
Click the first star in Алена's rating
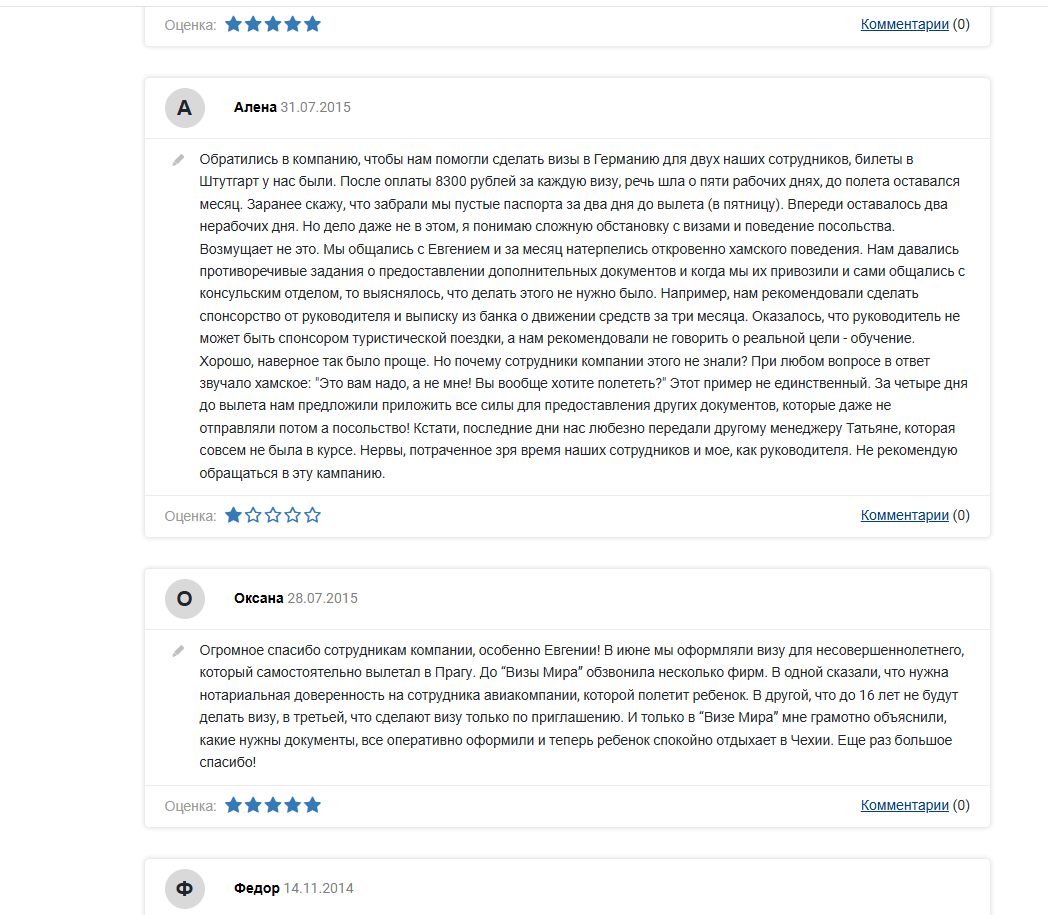click(x=234, y=516)
